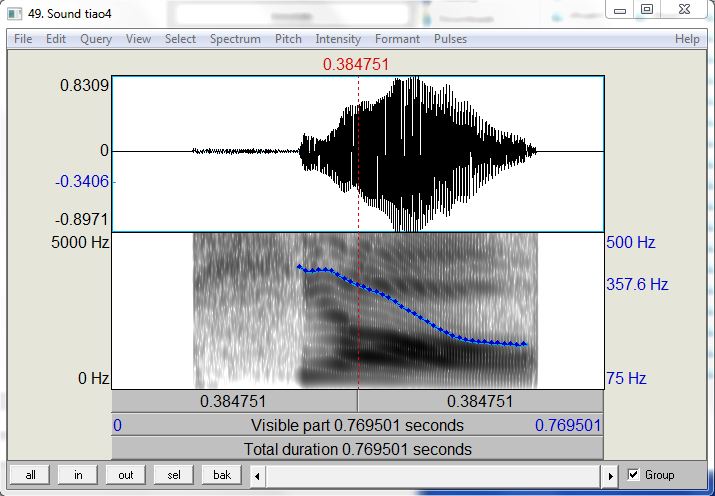The image size is (715, 496).
Task: Maximize the Sound tiao4 window
Action: pyautogui.click(x=647, y=10)
